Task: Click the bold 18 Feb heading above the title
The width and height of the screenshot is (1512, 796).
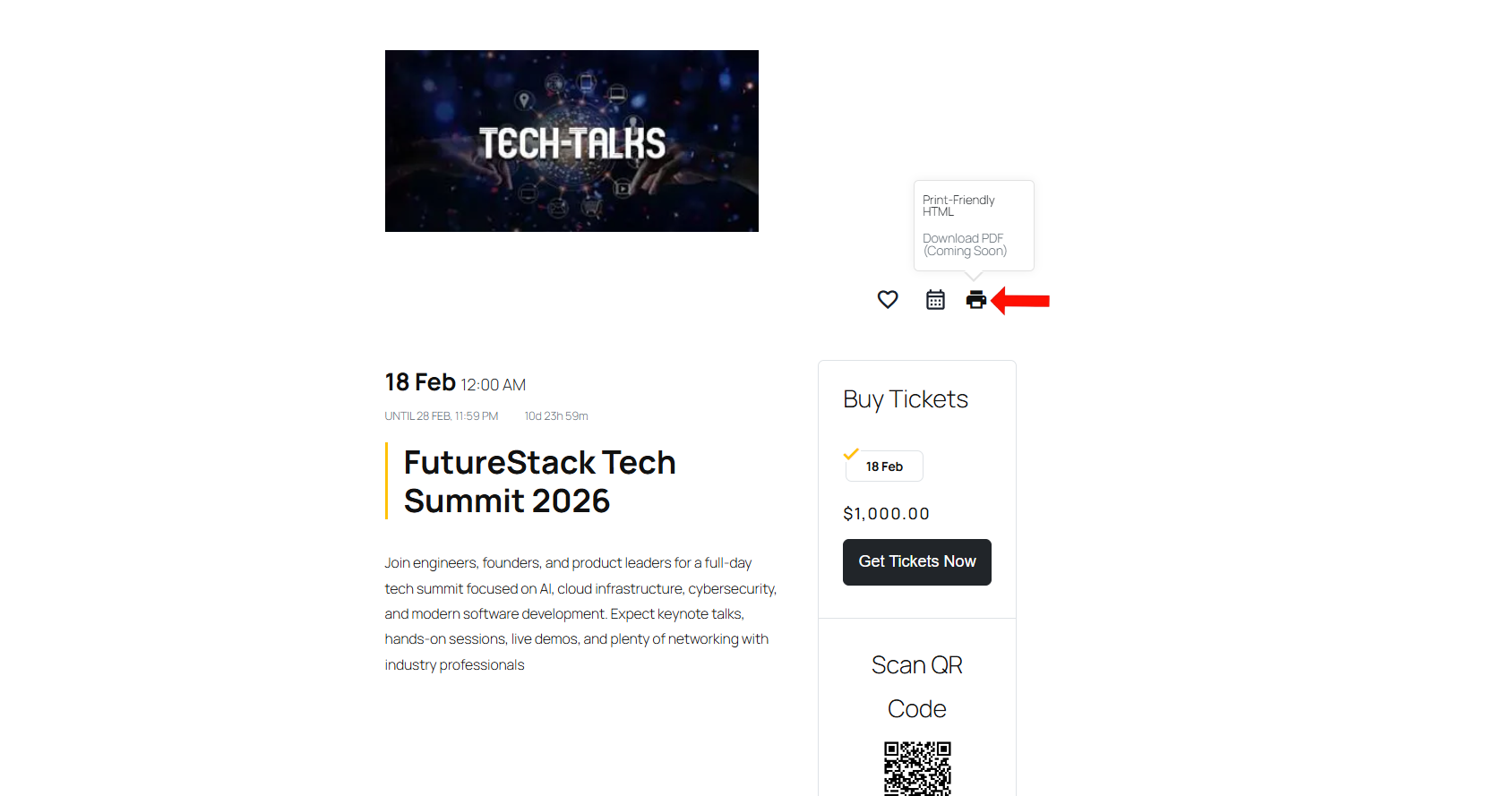Action: tap(420, 382)
